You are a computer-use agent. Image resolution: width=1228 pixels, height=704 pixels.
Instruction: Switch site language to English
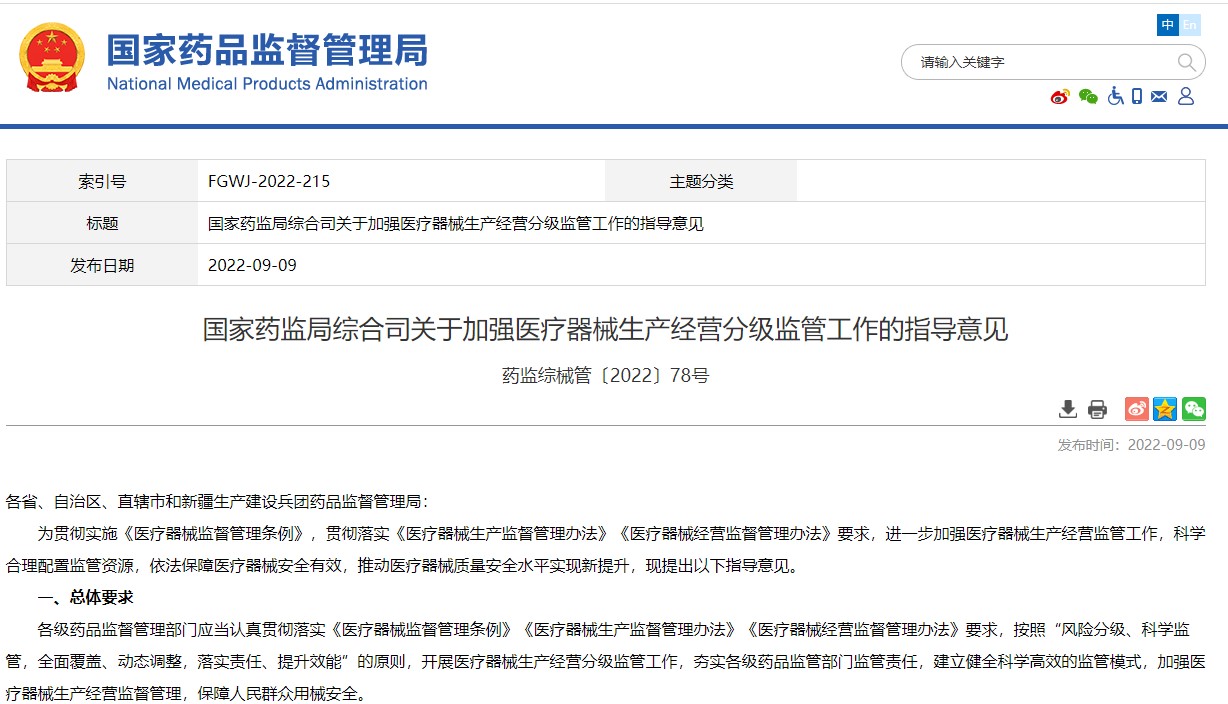(1189, 25)
